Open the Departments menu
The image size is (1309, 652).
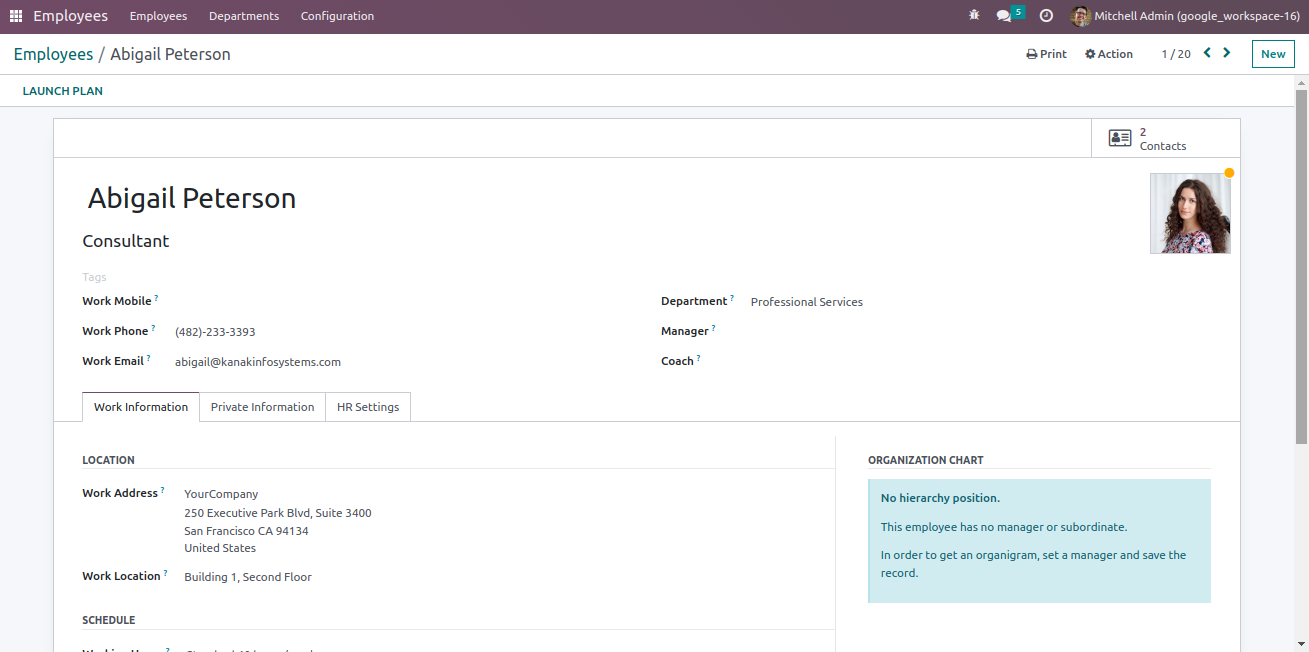pyautogui.click(x=244, y=16)
